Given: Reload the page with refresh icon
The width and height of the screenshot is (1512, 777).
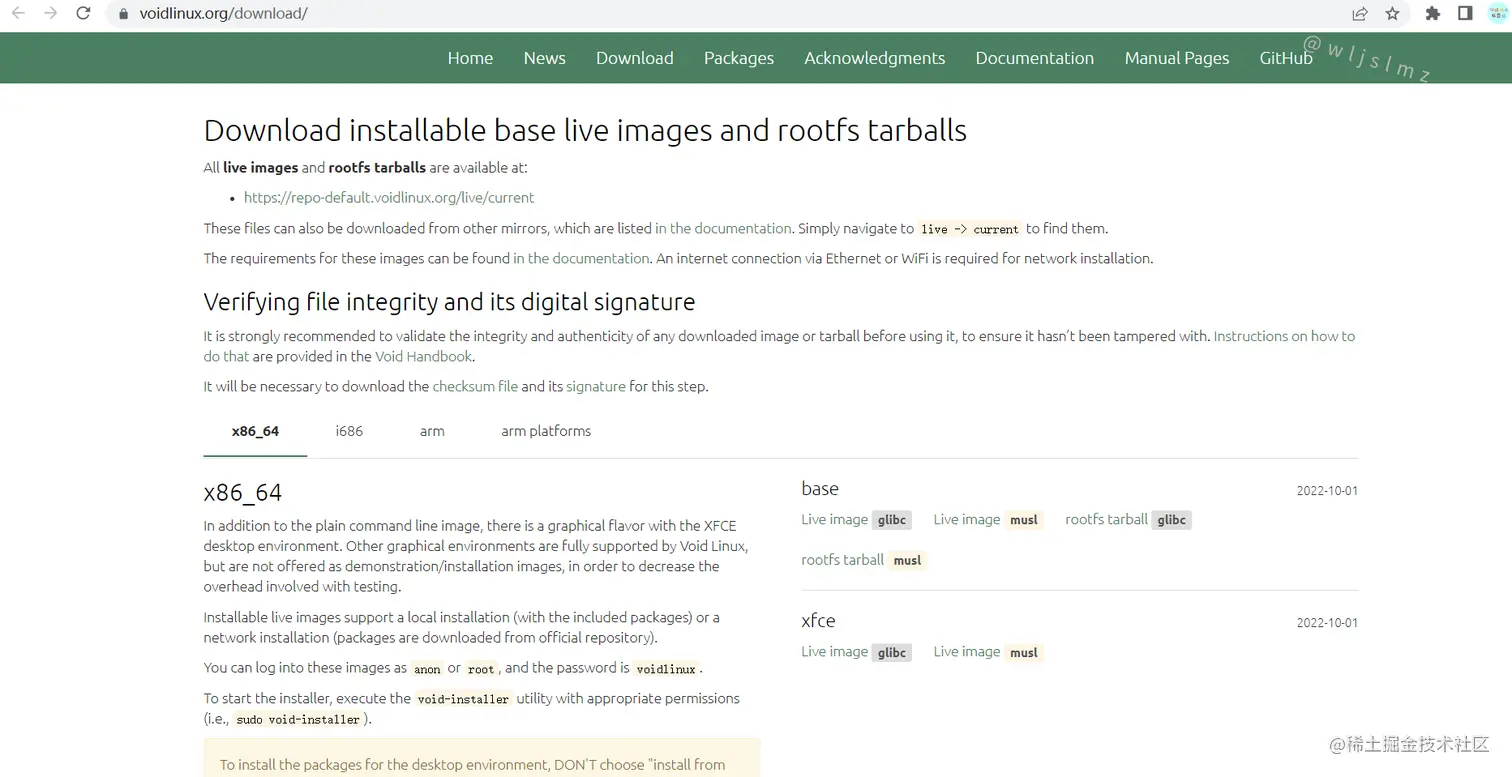Looking at the screenshot, I should [x=83, y=13].
